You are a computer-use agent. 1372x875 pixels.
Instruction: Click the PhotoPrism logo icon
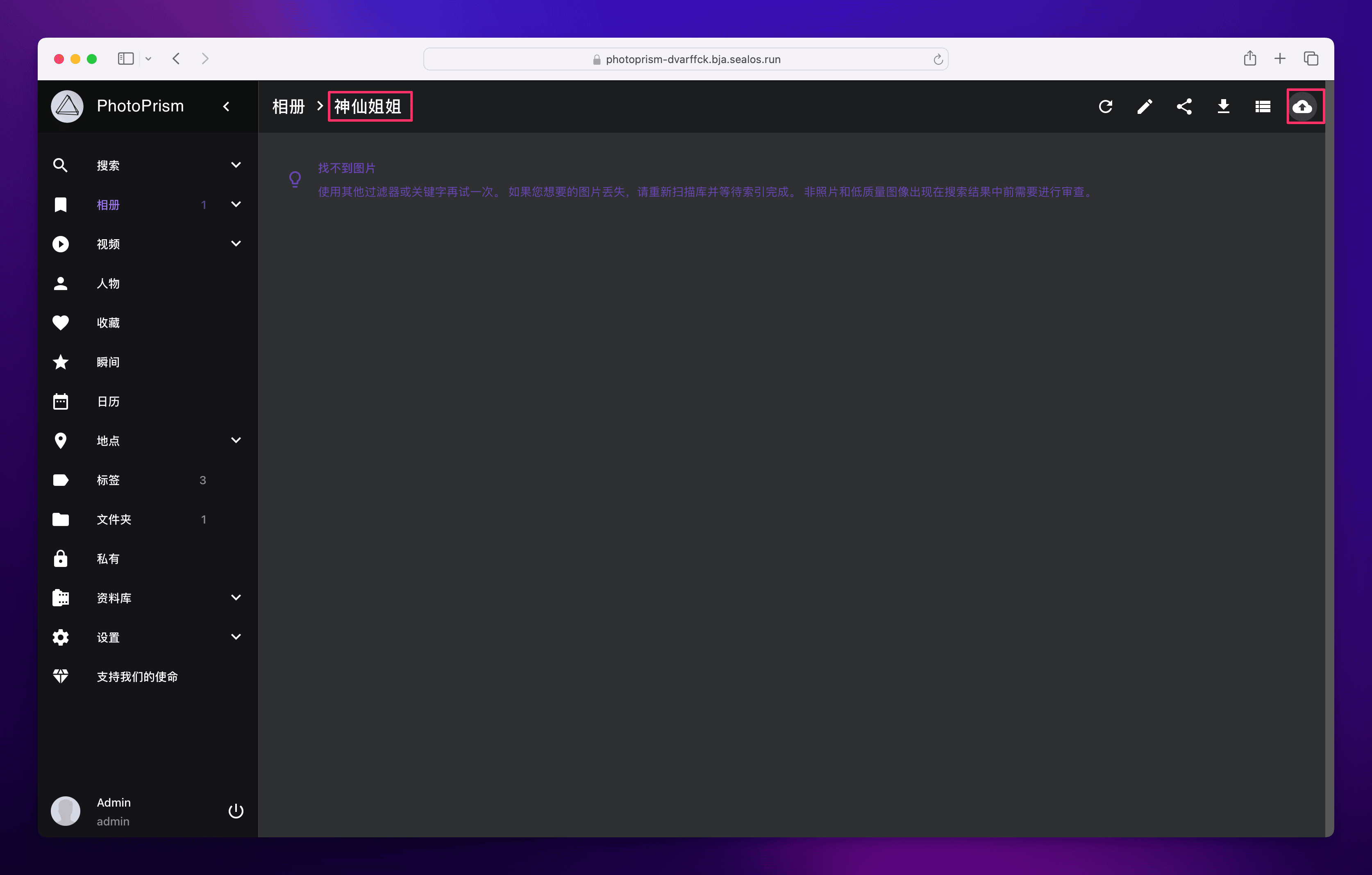(x=67, y=107)
